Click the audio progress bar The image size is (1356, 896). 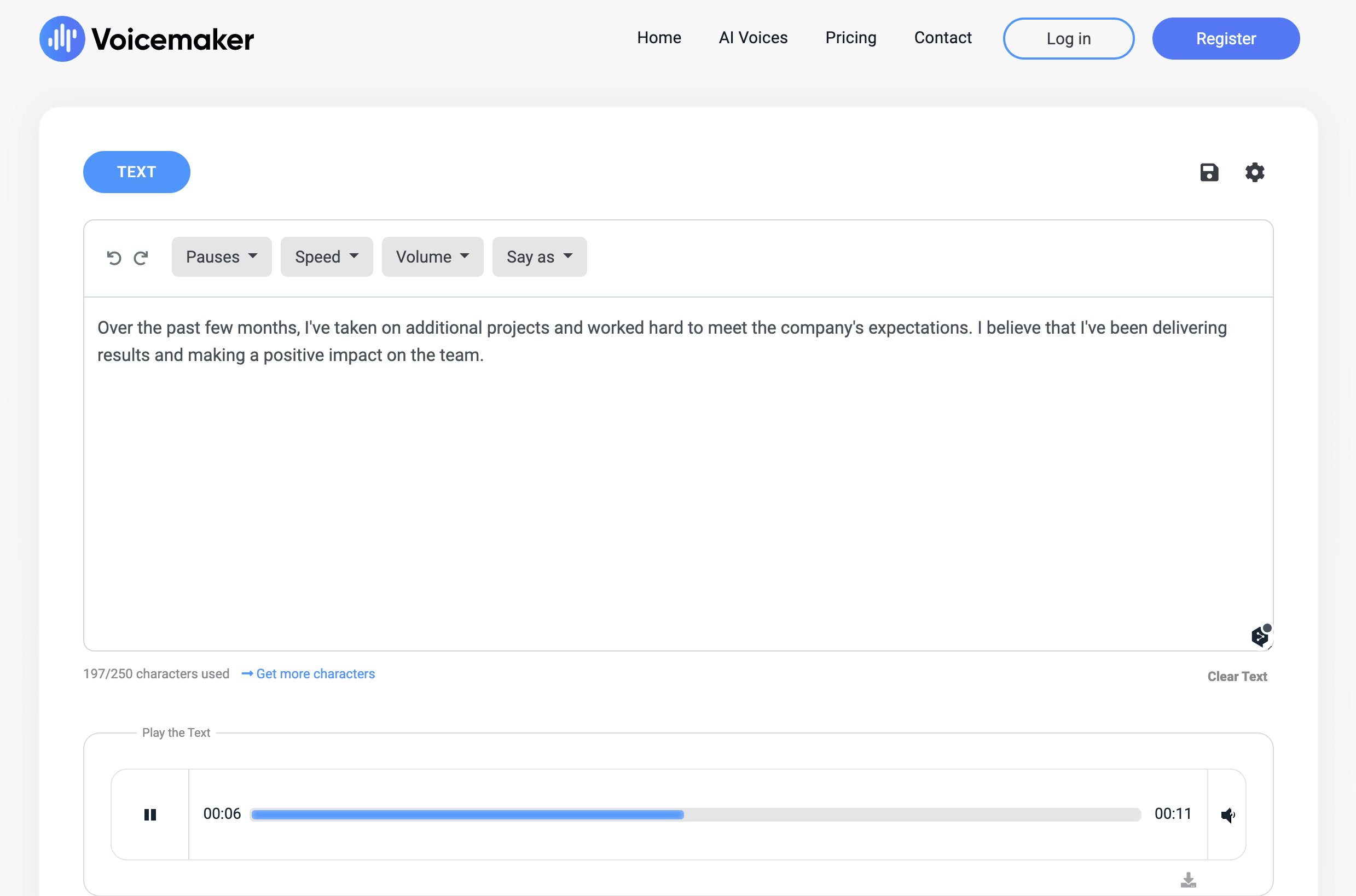(x=695, y=814)
